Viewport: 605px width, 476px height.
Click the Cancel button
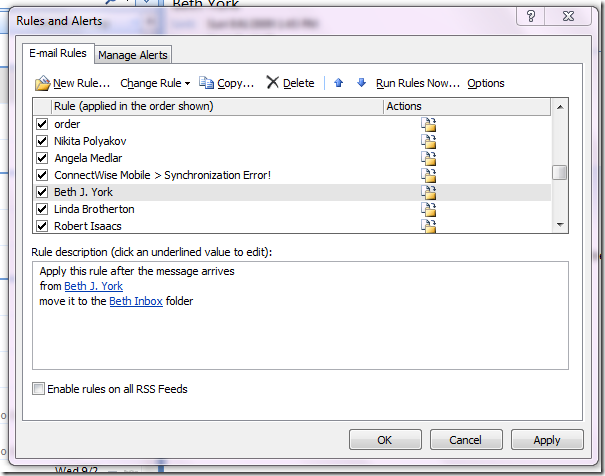coord(466,440)
